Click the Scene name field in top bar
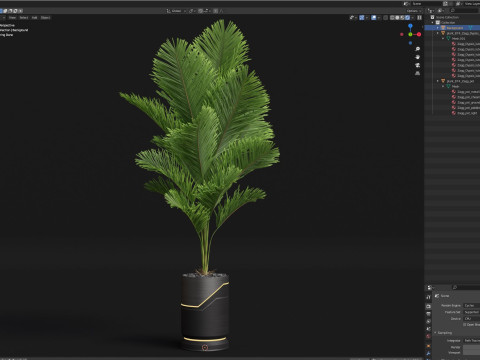This screenshot has width=480, height=360. point(426,4)
